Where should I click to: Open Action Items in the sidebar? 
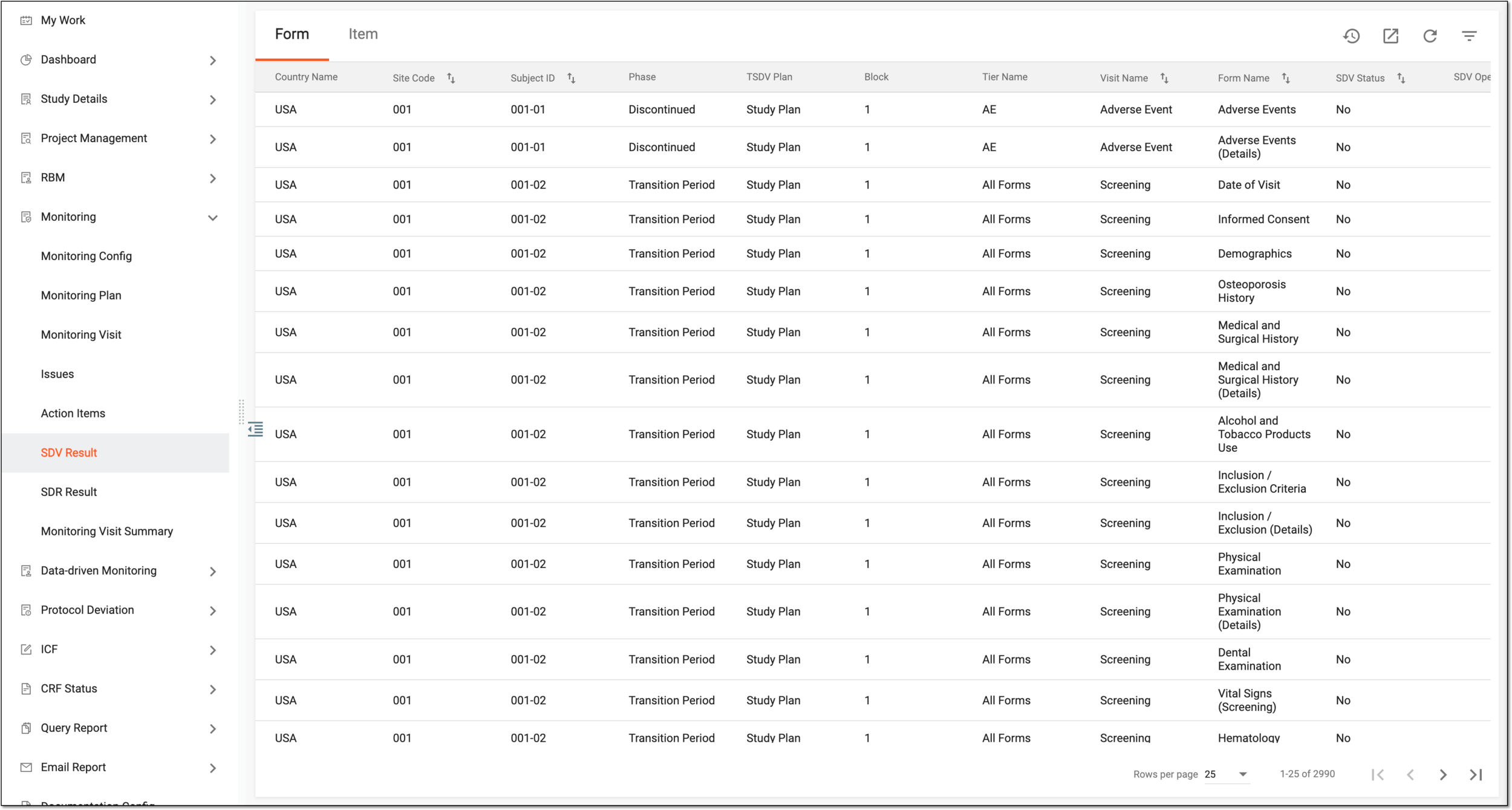[73, 414]
